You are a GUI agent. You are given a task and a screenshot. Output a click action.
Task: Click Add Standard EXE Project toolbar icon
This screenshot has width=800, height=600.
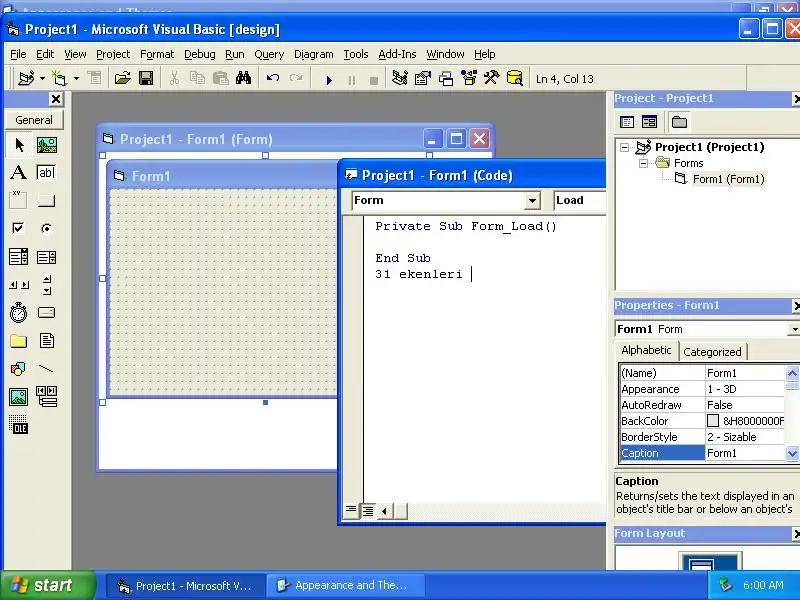pos(27,79)
